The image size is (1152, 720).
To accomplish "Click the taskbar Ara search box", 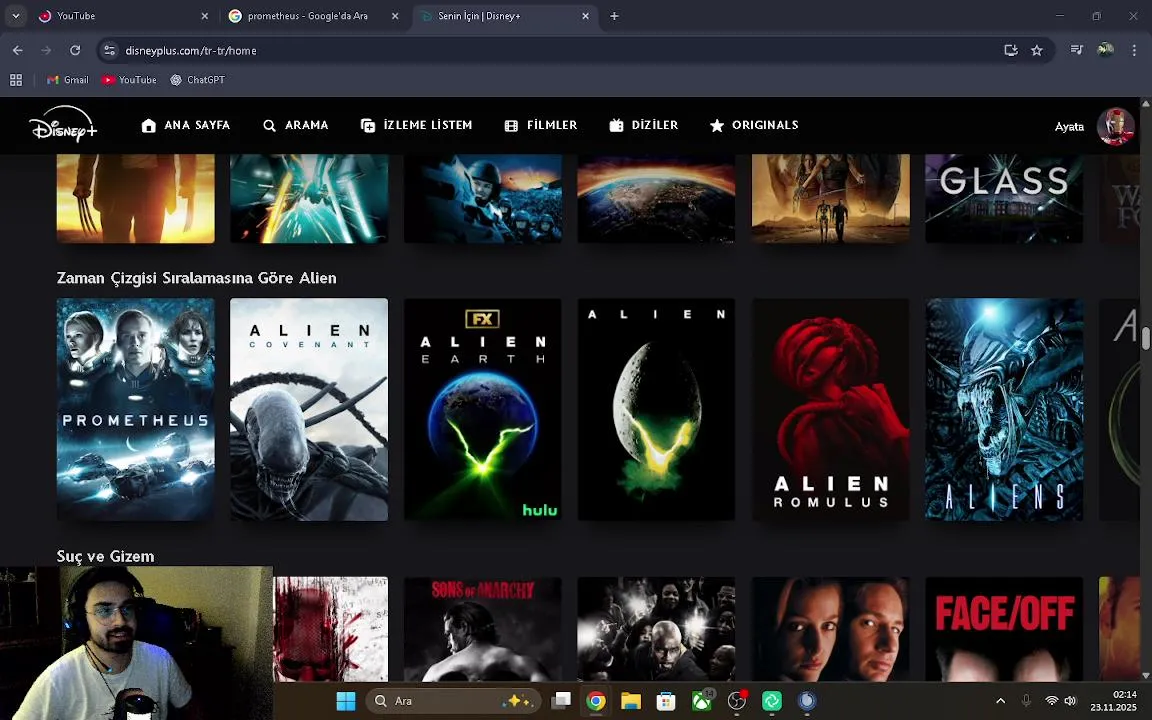I will (453, 701).
